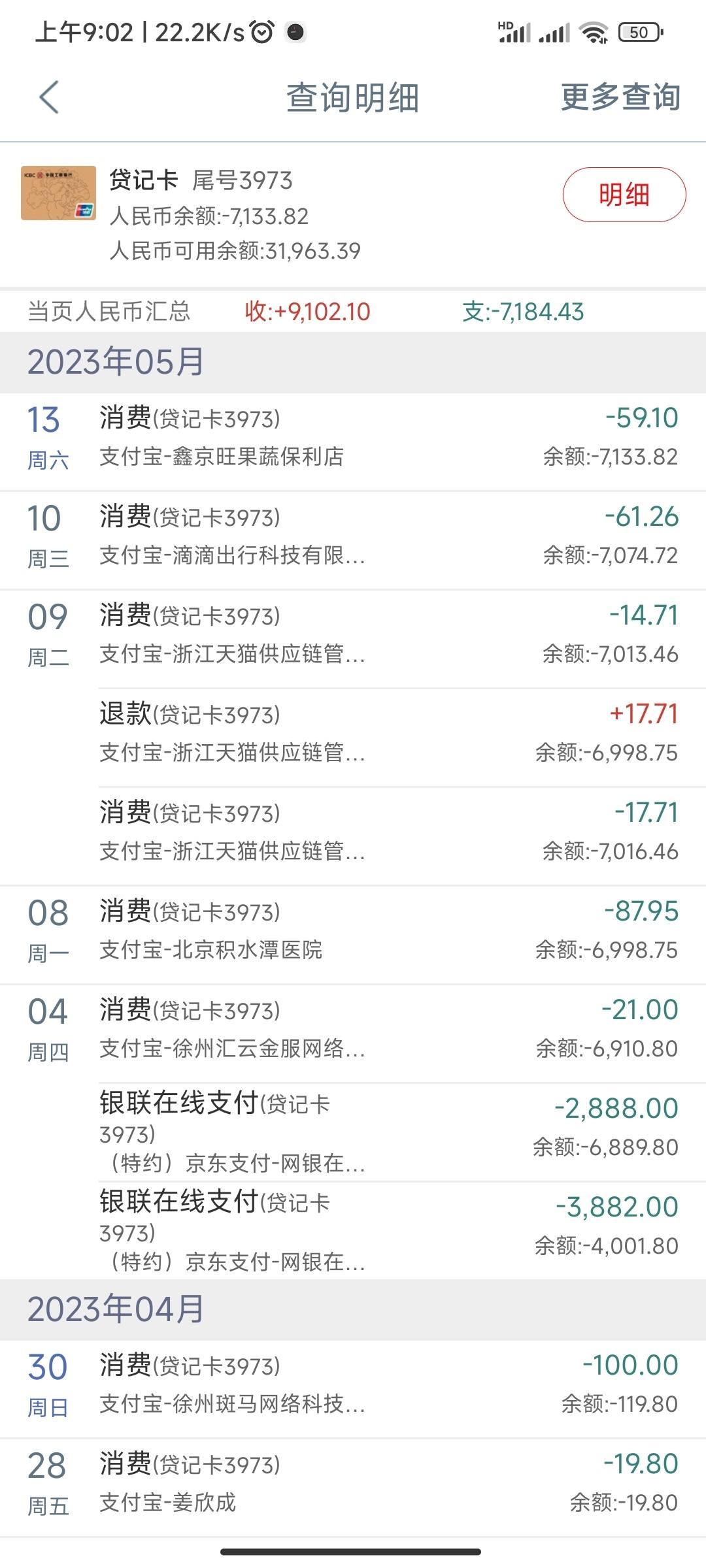Tap the red 明细 button
The width and height of the screenshot is (706, 1568).
click(624, 195)
